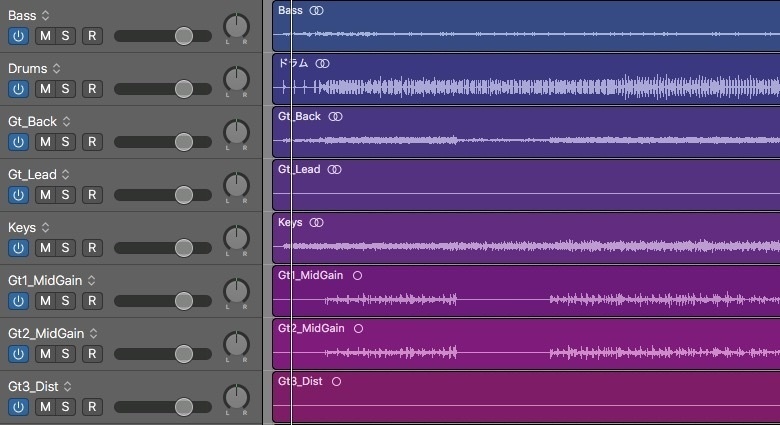Image resolution: width=780 pixels, height=425 pixels.
Task: Toggle power button on Gt2_MidGain track
Action: (x=18, y=354)
